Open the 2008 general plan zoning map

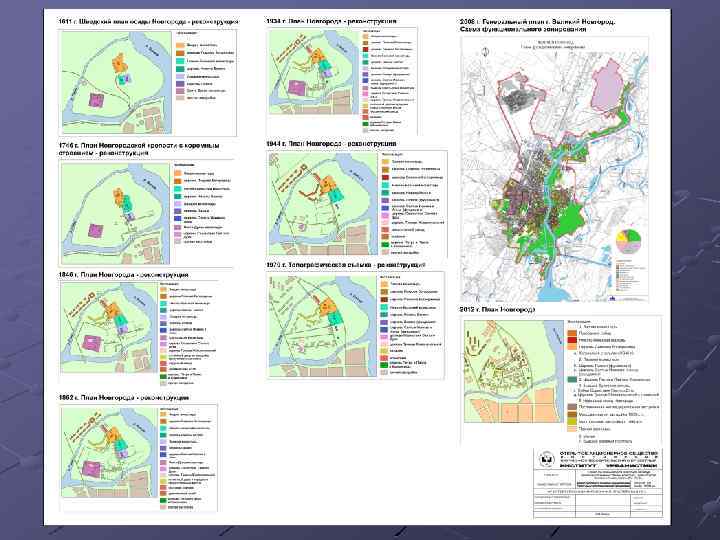pyautogui.click(x=555, y=169)
